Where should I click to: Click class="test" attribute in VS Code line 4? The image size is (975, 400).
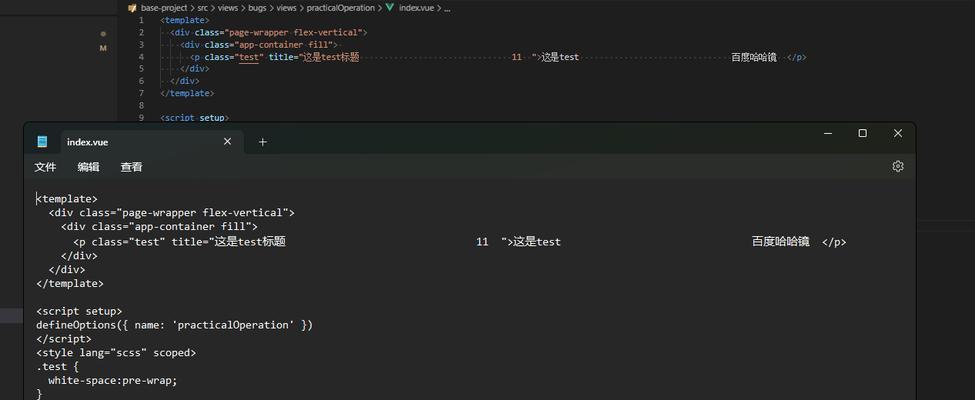[x=234, y=57]
